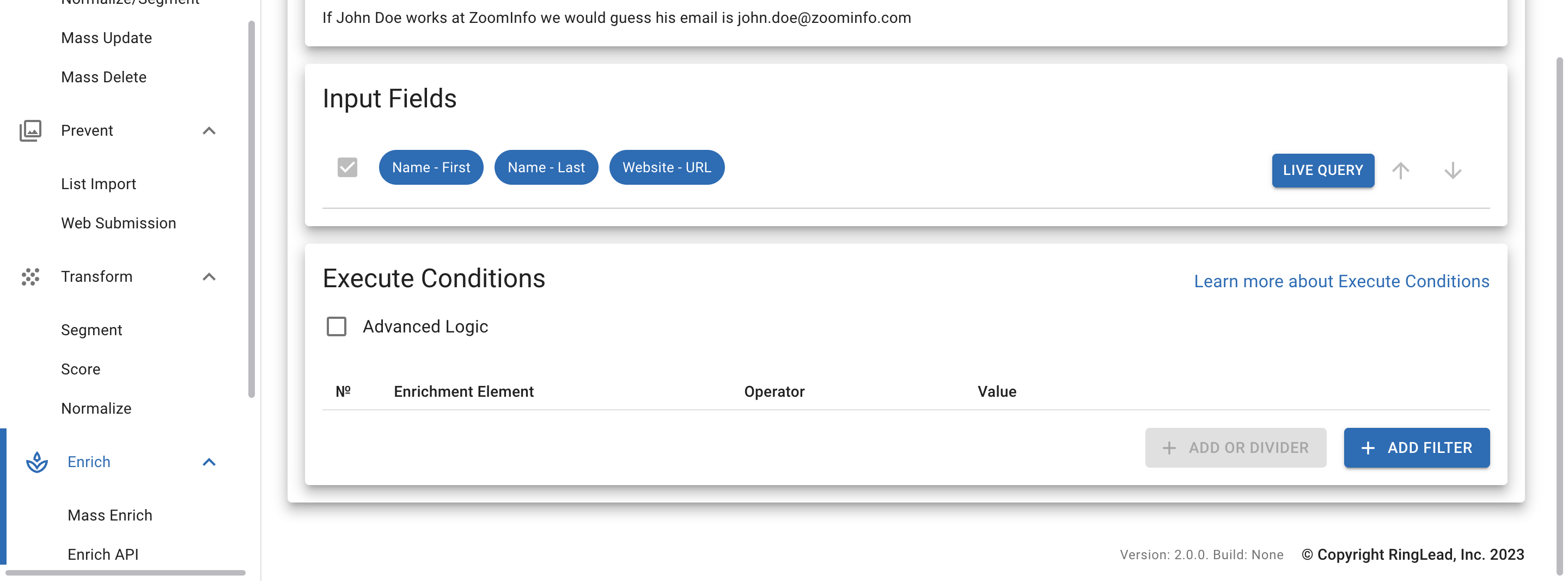Viewport: 1568px width, 581px height.
Task: Enable the Advanced Logic checkbox
Action: pyautogui.click(x=337, y=326)
